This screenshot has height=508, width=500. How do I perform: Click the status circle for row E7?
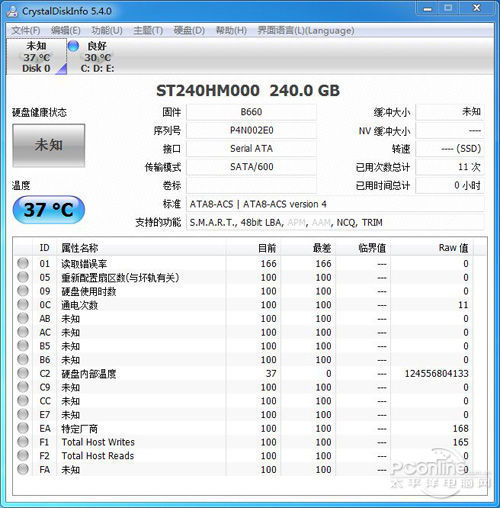23,414
